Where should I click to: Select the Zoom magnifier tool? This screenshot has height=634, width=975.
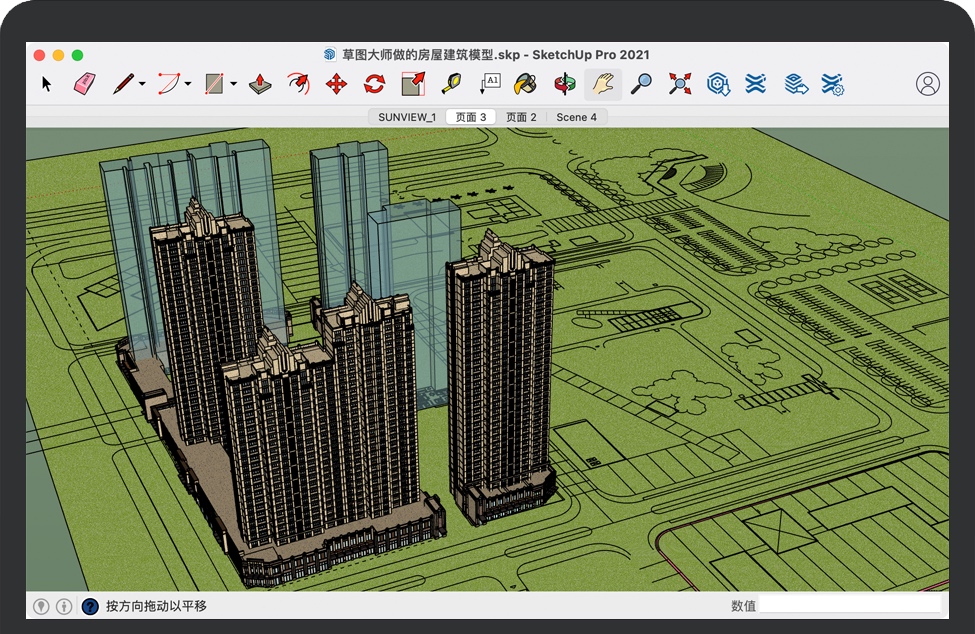coord(641,84)
